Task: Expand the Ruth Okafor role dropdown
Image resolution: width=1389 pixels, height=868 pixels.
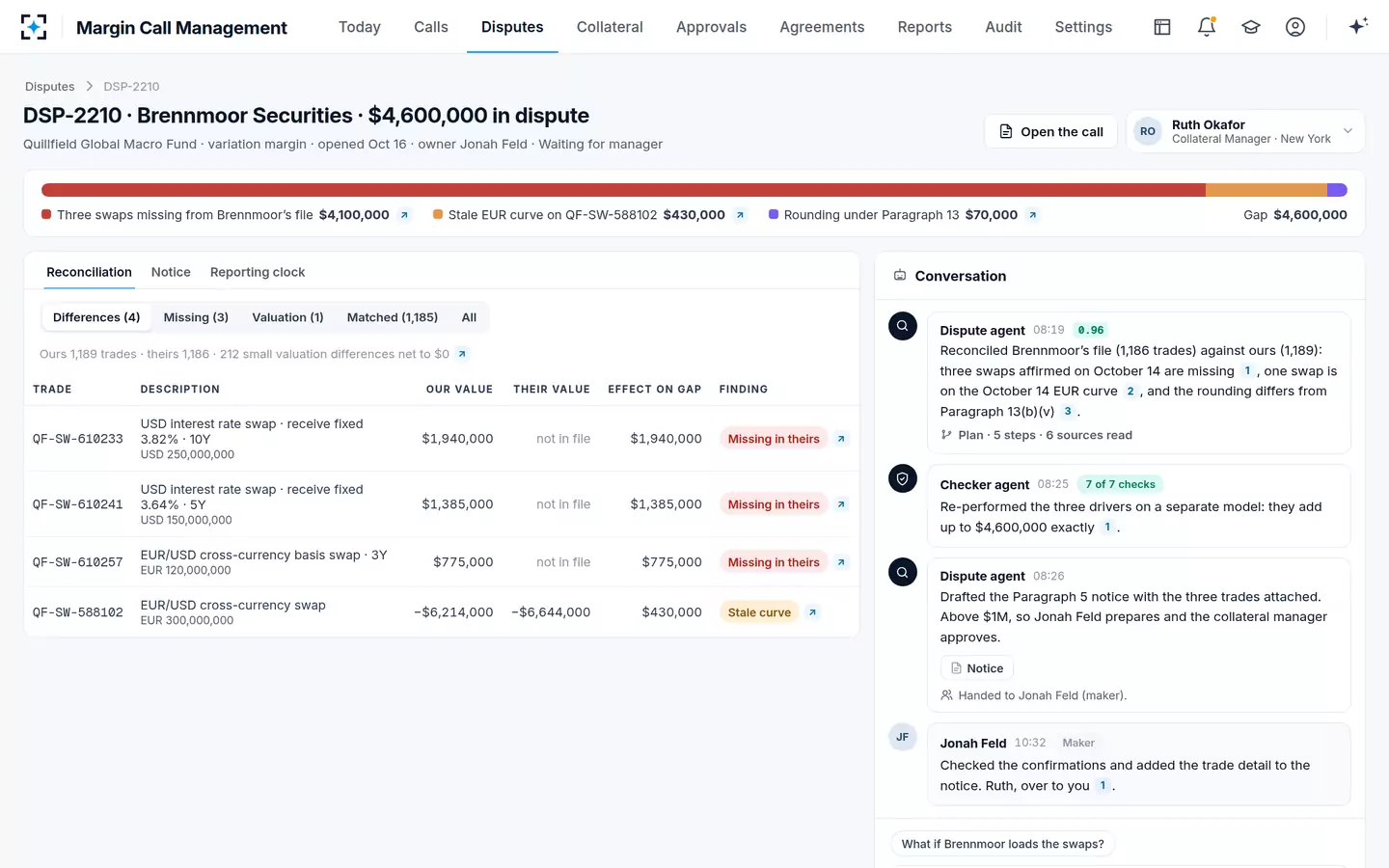Action: tap(1245, 131)
